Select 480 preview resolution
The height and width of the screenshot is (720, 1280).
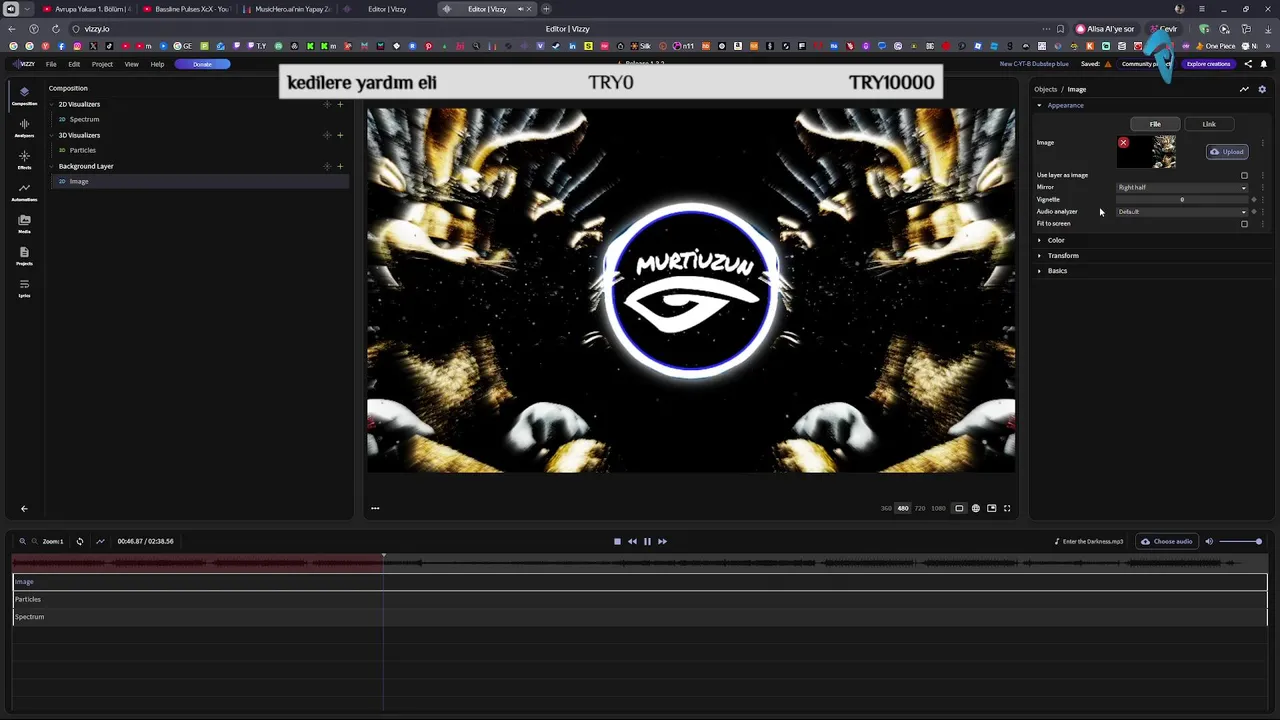tap(903, 508)
